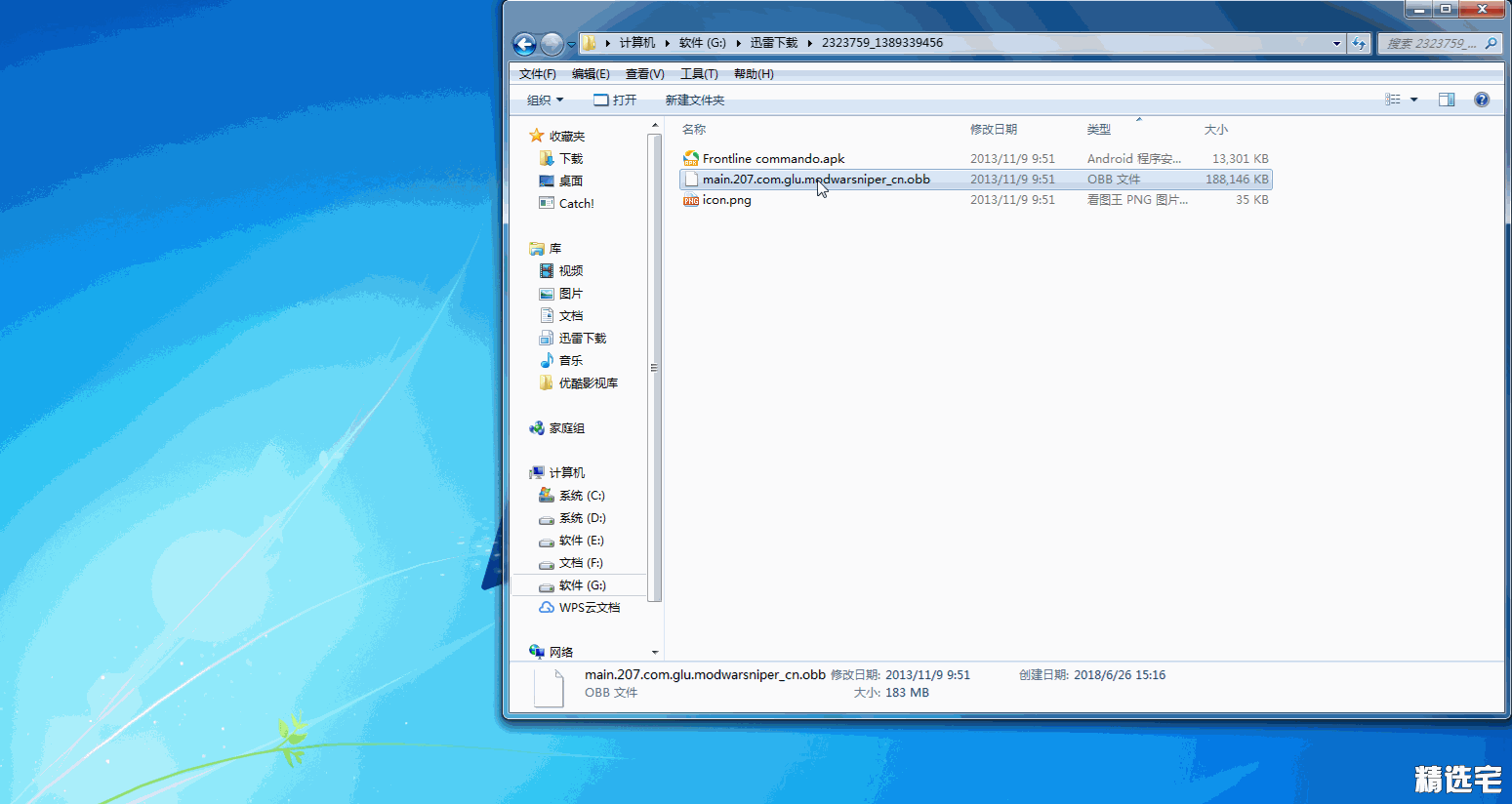Select 文档 (F:) drive in the sidebar

(581, 563)
